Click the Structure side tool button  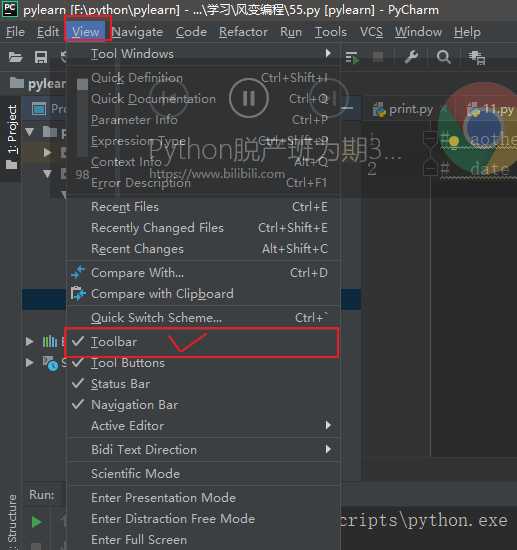12,521
